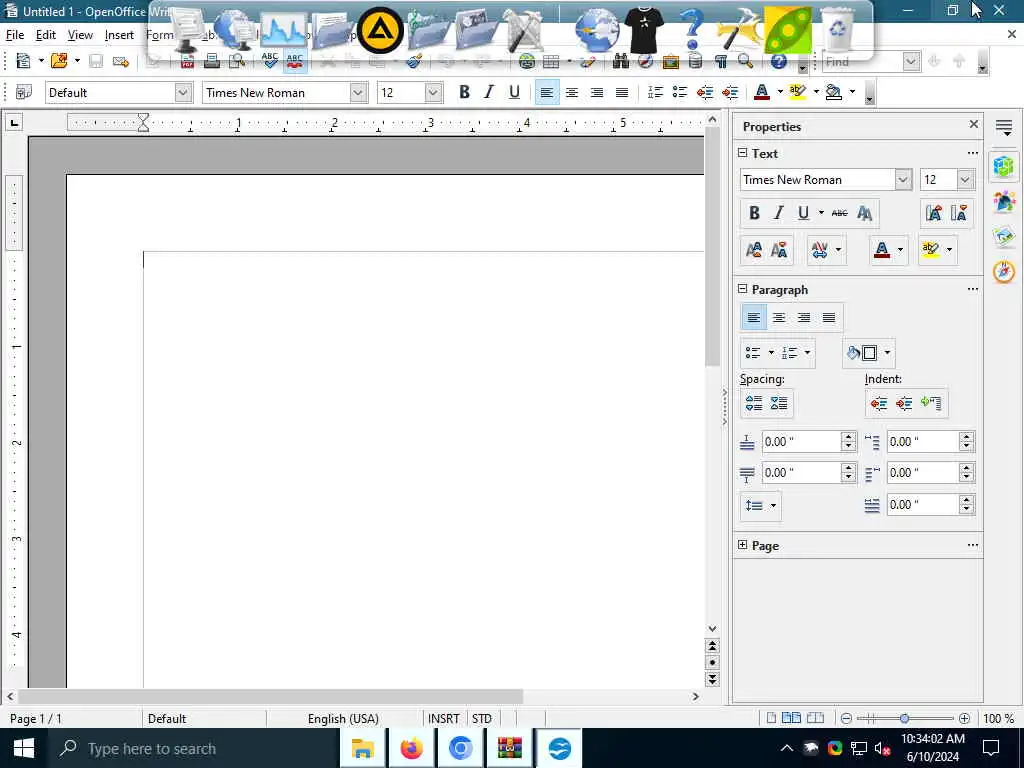Open the Gallery picture icon in the toolbar

pyautogui.click(x=671, y=62)
